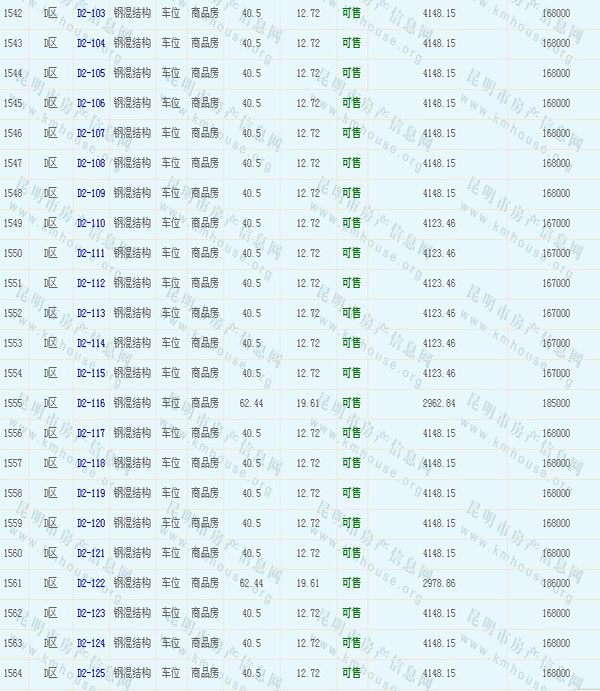Click the D2-104 unit link

coord(90,44)
